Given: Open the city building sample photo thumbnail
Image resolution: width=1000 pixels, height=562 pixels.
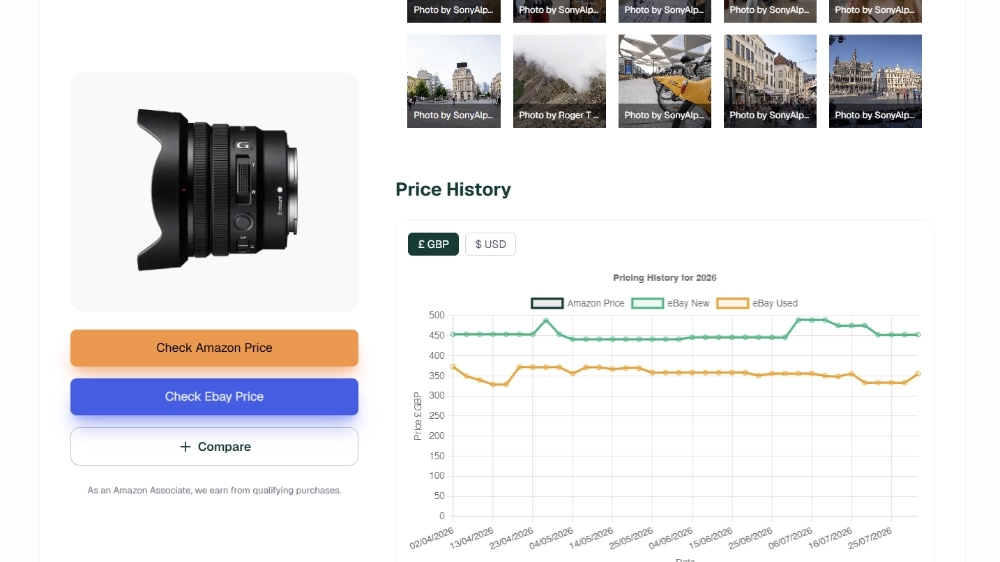Looking at the screenshot, I should point(454,81).
